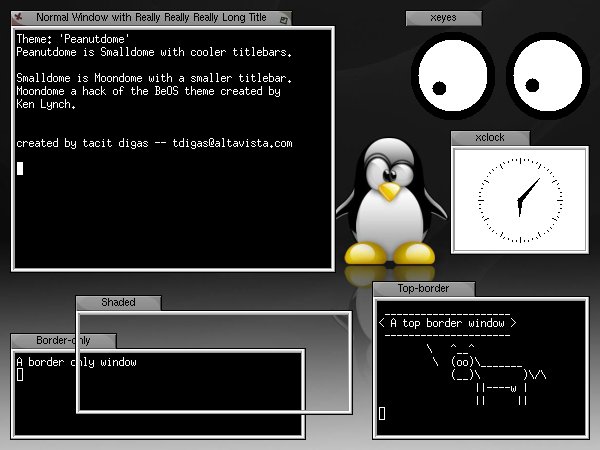Viewport: 600px width, 450px height.
Task: Select the Shaded window title tab
Action: click(x=119, y=303)
